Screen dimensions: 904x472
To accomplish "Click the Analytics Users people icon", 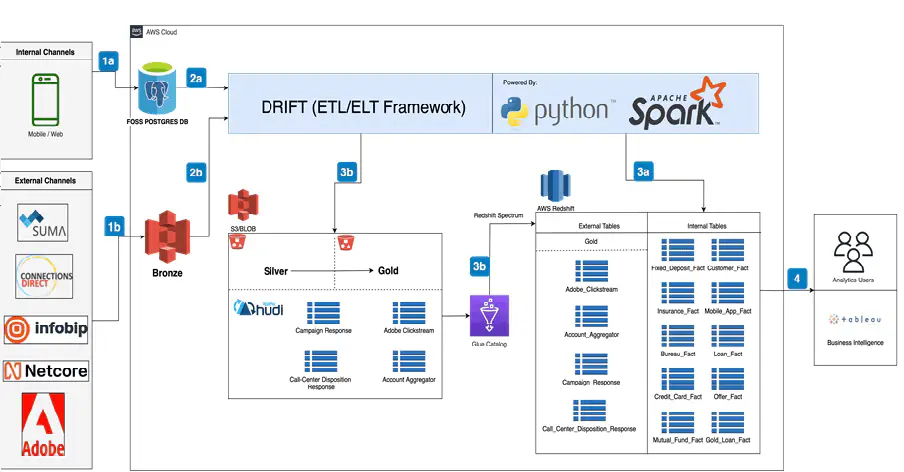I will [853, 252].
